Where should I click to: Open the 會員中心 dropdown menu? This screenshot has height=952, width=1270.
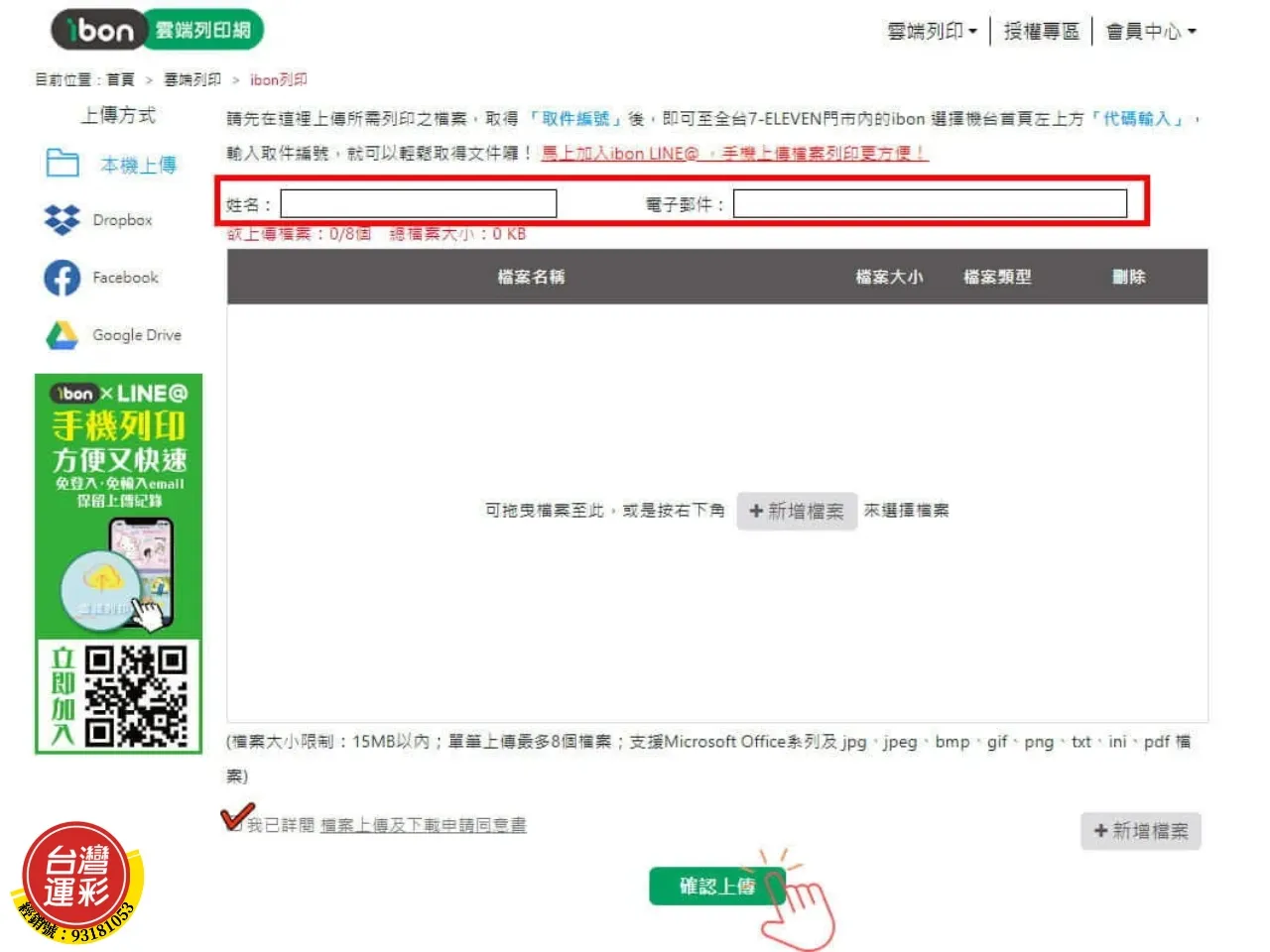[x=1150, y=31]
